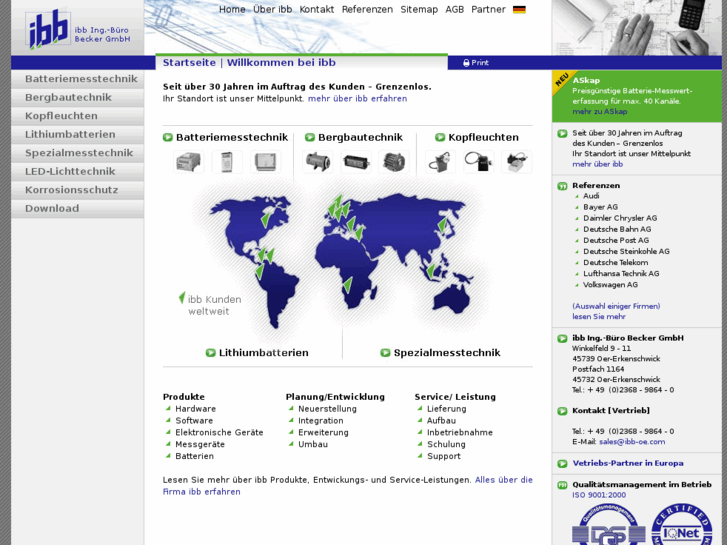Click the Kopfleuchten section heading

coord(484,137)
